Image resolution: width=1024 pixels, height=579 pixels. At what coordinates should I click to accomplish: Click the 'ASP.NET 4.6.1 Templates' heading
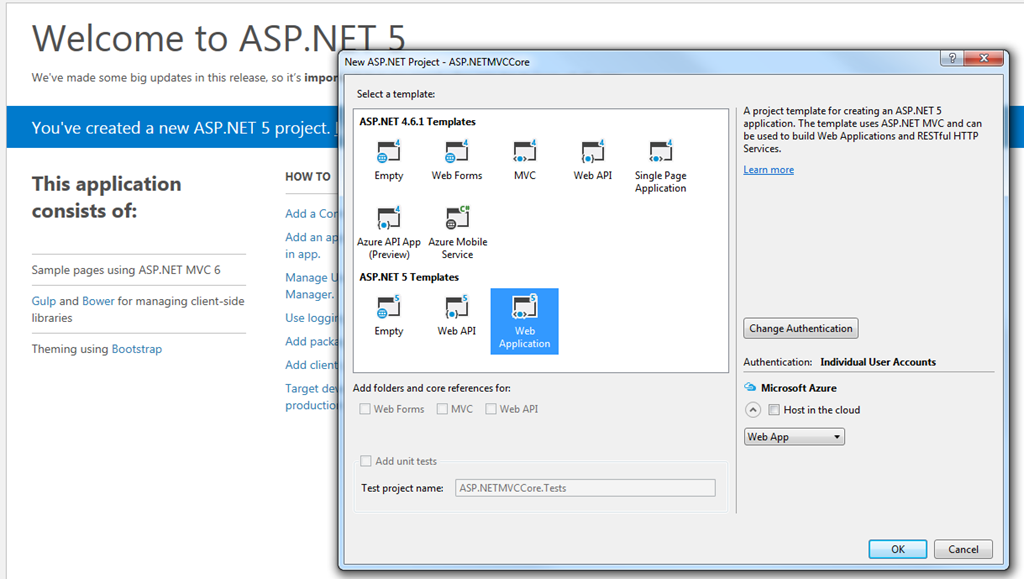pyautogui.click(x=417, y=121)
